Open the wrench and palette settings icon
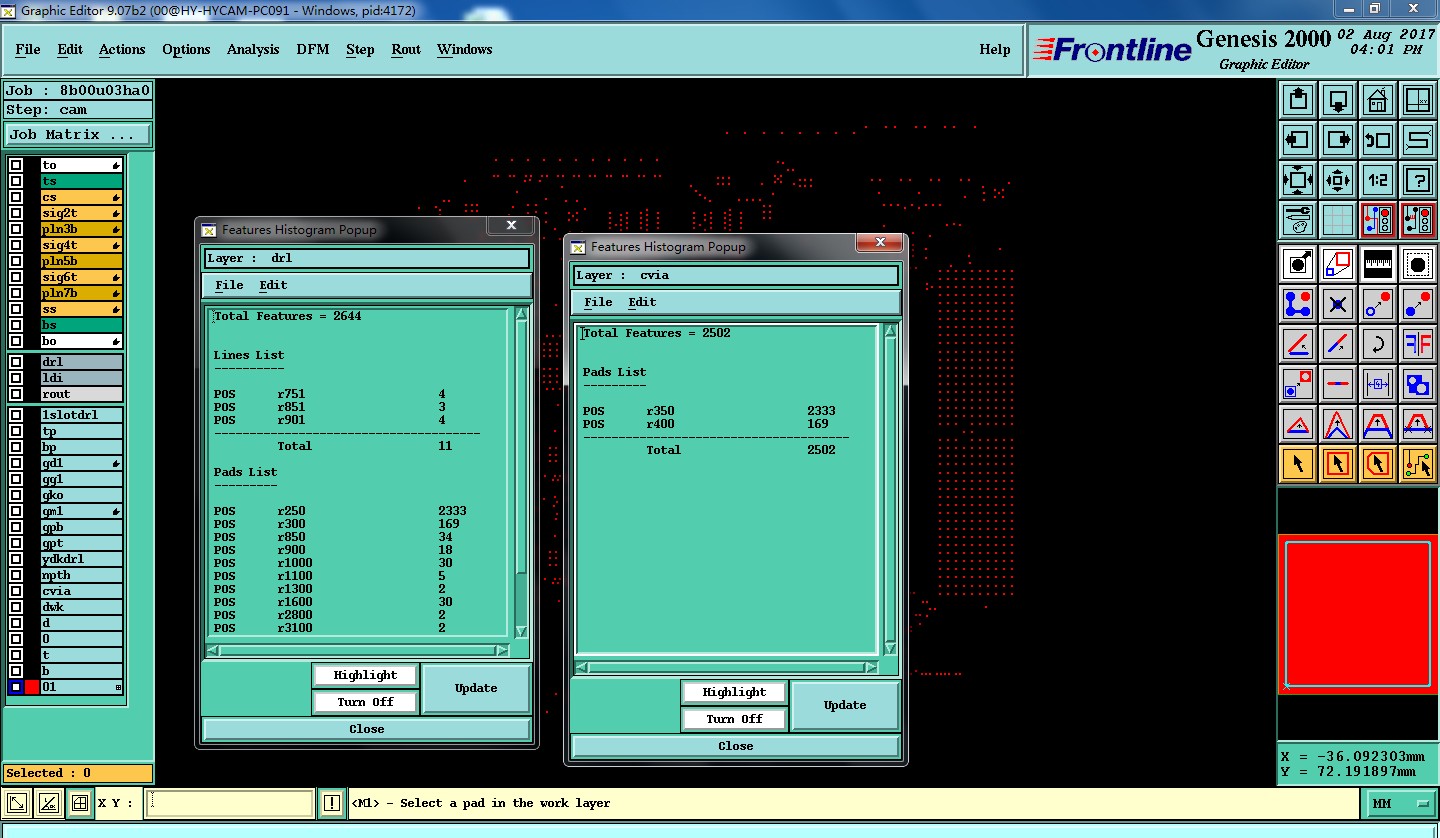Viewport: 1440px width, 838px height. [x=1297, y=219]
